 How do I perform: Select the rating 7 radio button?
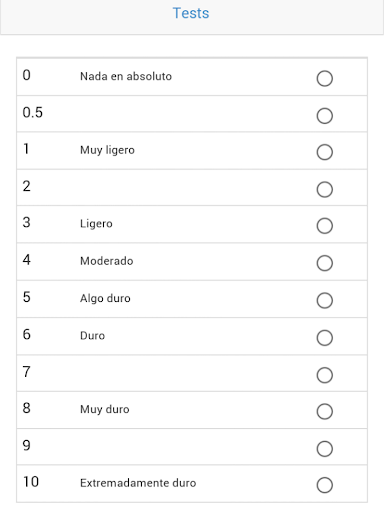coord(325,375)
